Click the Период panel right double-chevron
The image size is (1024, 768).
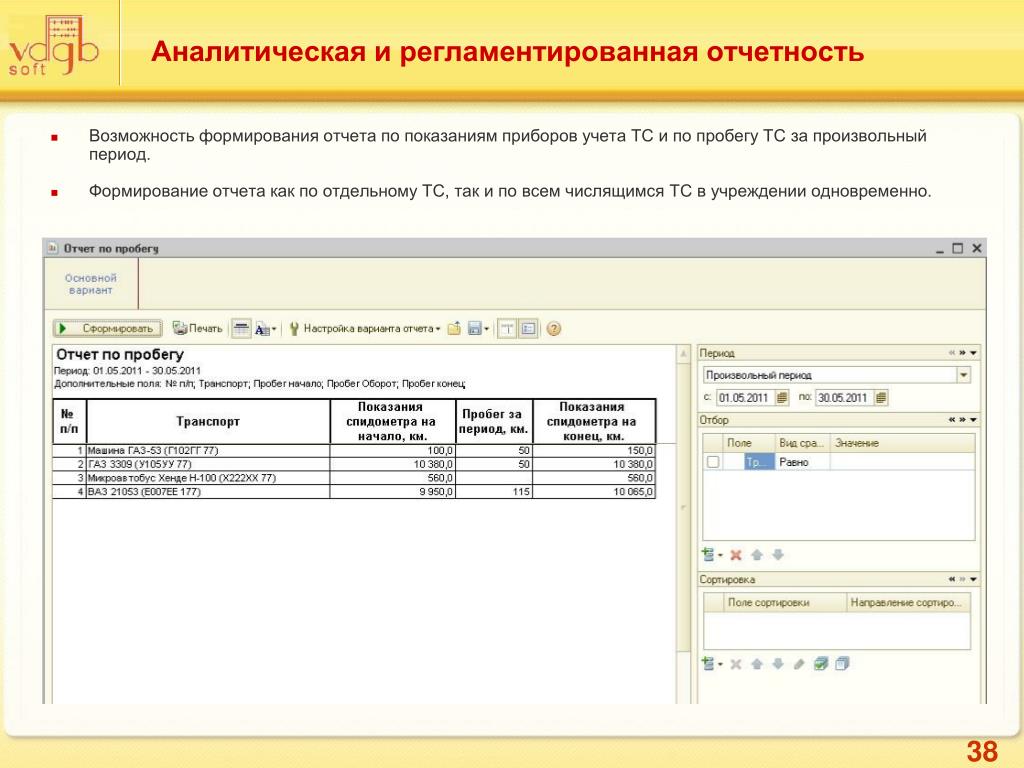coord(962,353)
